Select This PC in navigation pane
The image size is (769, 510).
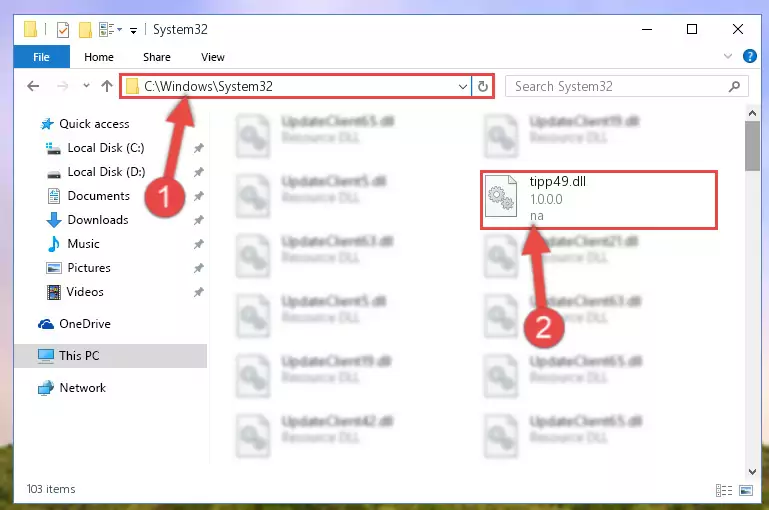[110, 356]
